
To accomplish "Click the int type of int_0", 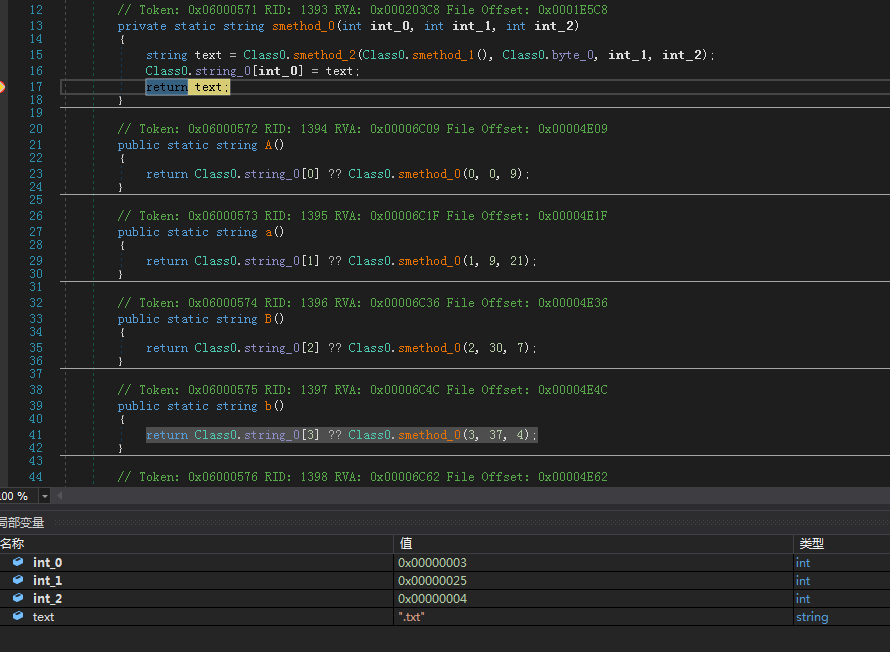I will click(x=803, y=562).
